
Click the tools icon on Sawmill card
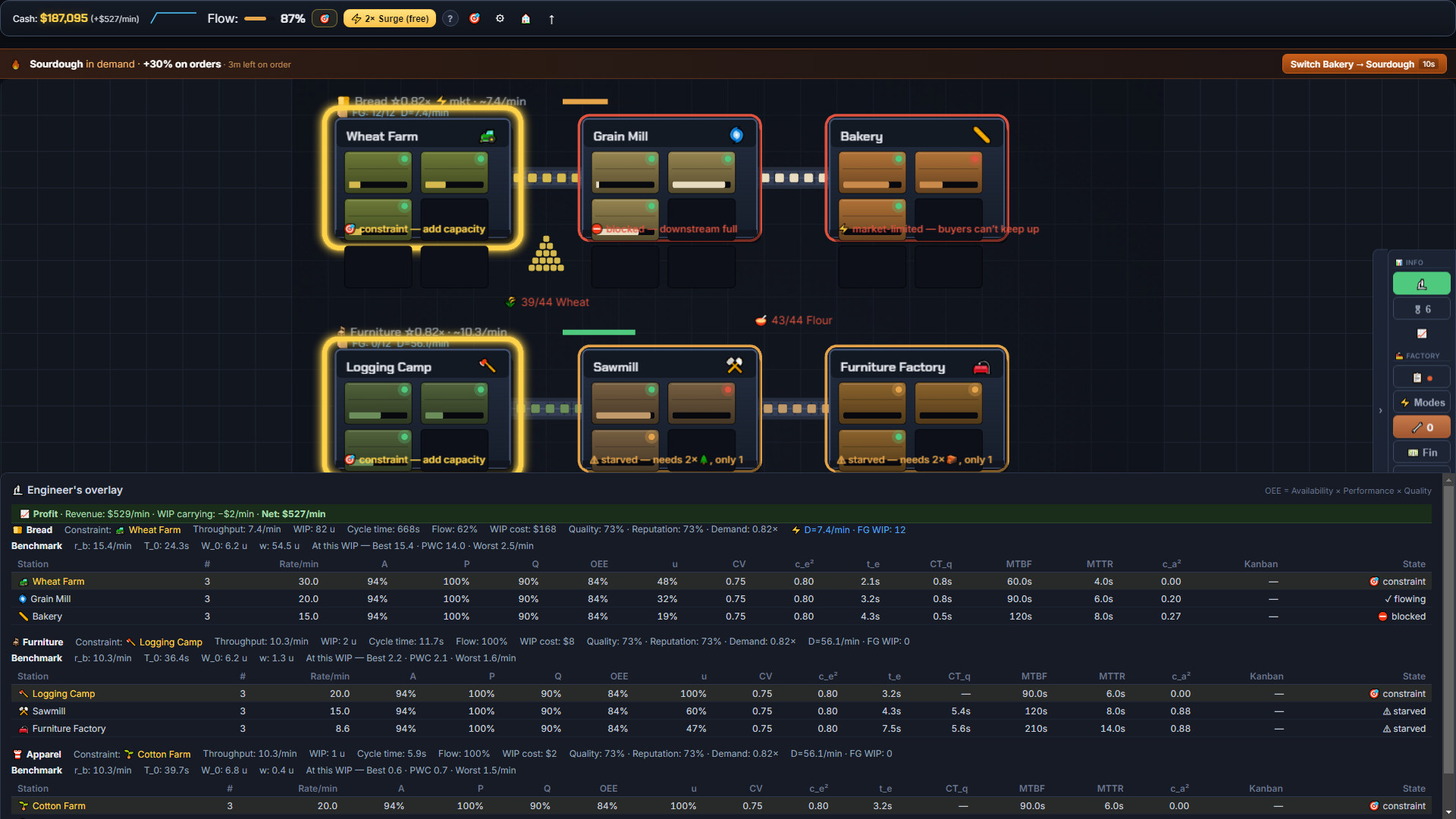[x=734, y=366]
